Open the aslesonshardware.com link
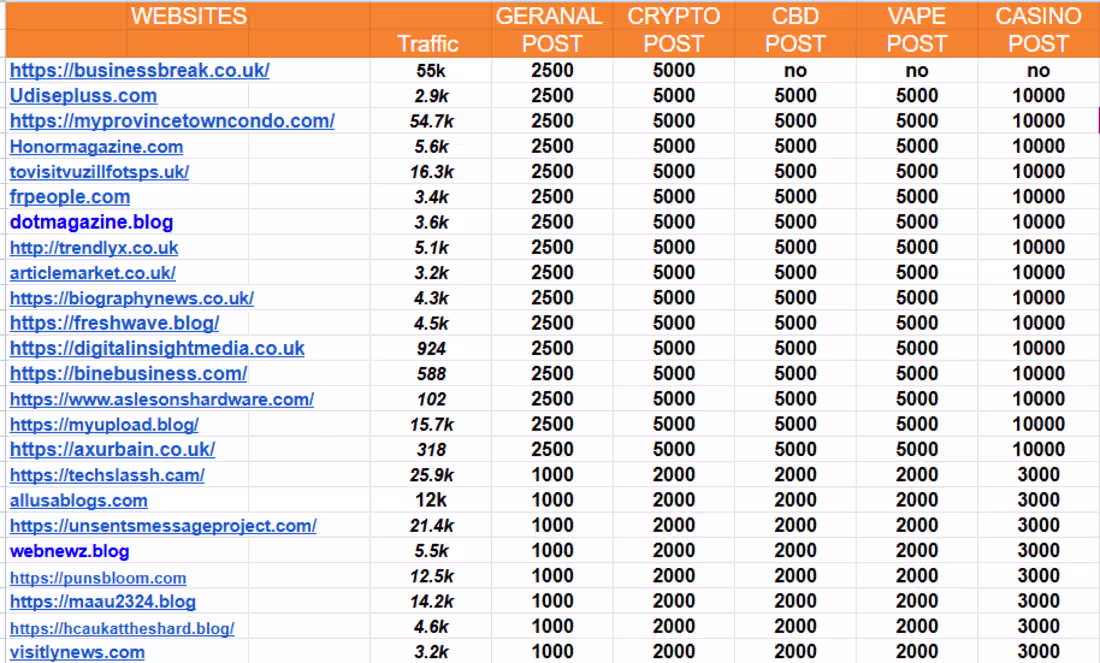 pyautogui.click(x=162, y=399)
